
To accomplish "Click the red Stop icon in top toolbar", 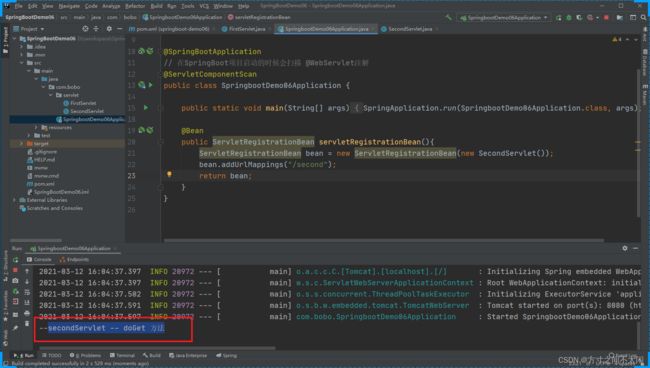I will point(606,18).
